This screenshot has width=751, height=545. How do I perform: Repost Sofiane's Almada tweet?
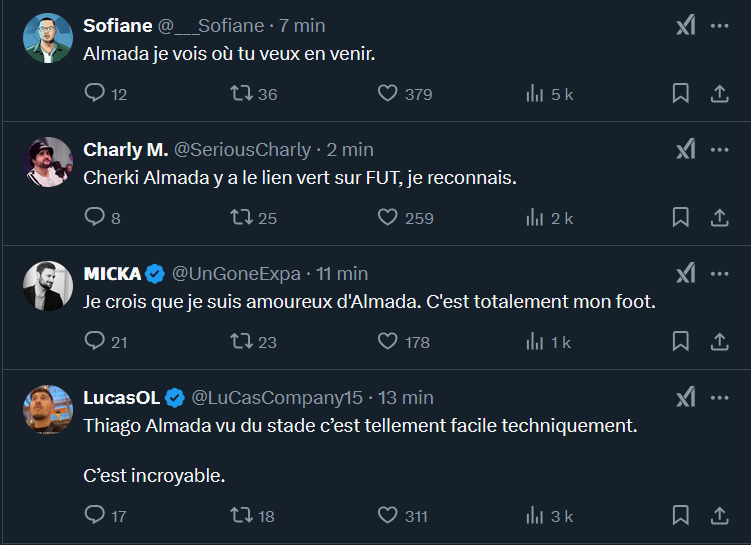[241, 93]
